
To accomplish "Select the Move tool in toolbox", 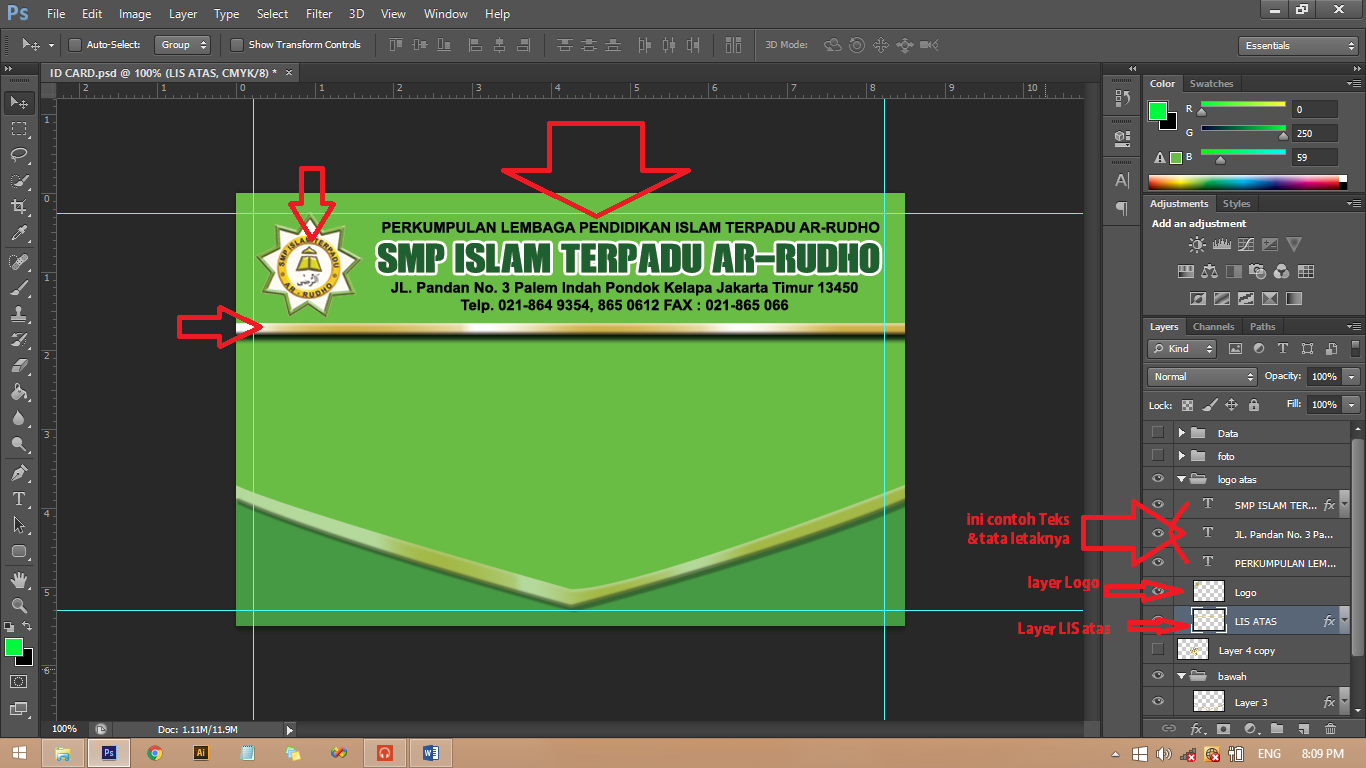I will (x=19, y=102).
